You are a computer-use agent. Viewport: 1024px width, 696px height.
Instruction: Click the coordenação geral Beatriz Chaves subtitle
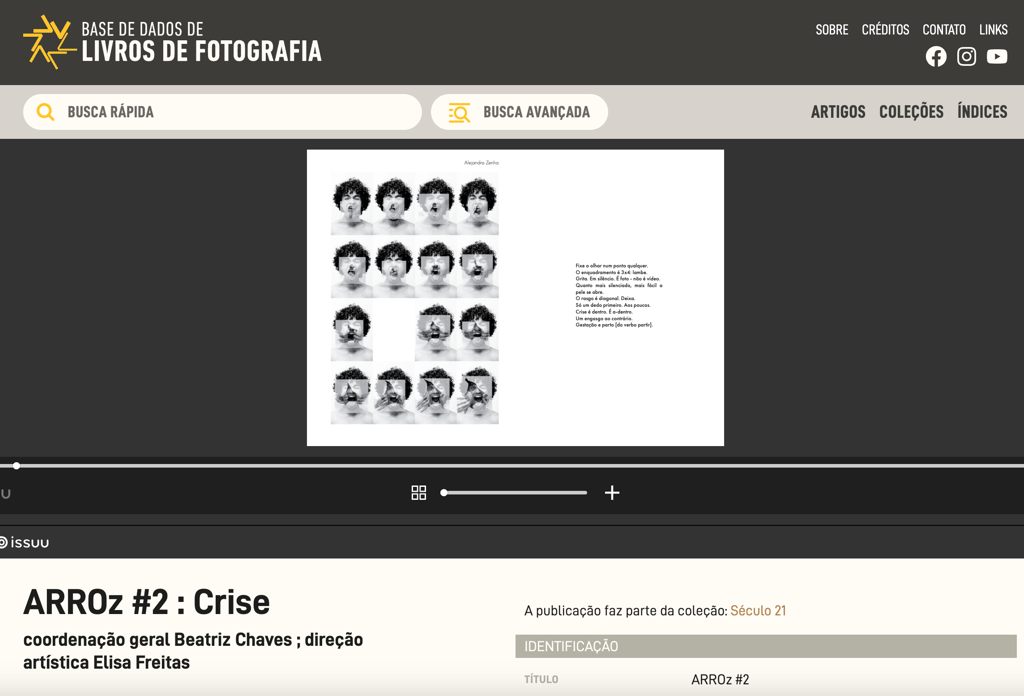[x=193, y=651]
